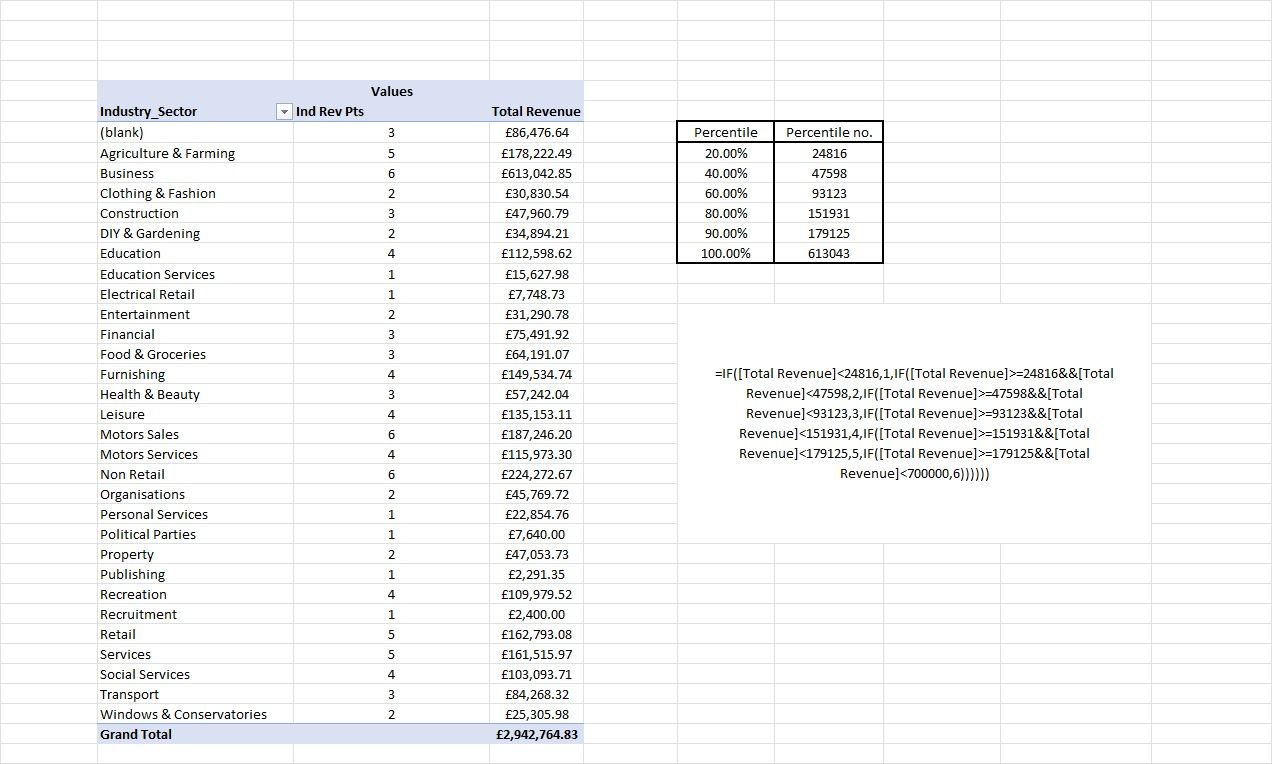Select the Total Revenue column header
Viewport: 1272px width, 764px height.
[x=536, y=112]
